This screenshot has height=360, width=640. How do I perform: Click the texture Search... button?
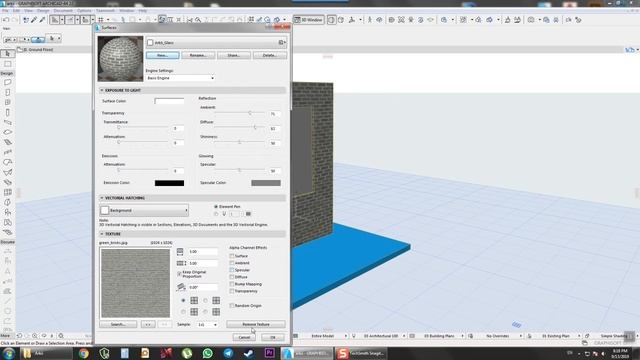point(118,324)
